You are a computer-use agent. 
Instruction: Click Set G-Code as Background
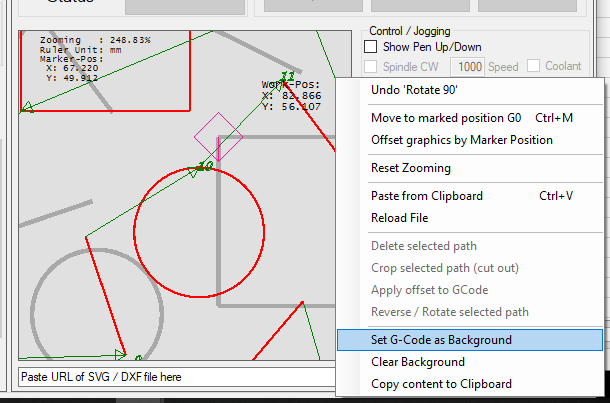(441, 340)
